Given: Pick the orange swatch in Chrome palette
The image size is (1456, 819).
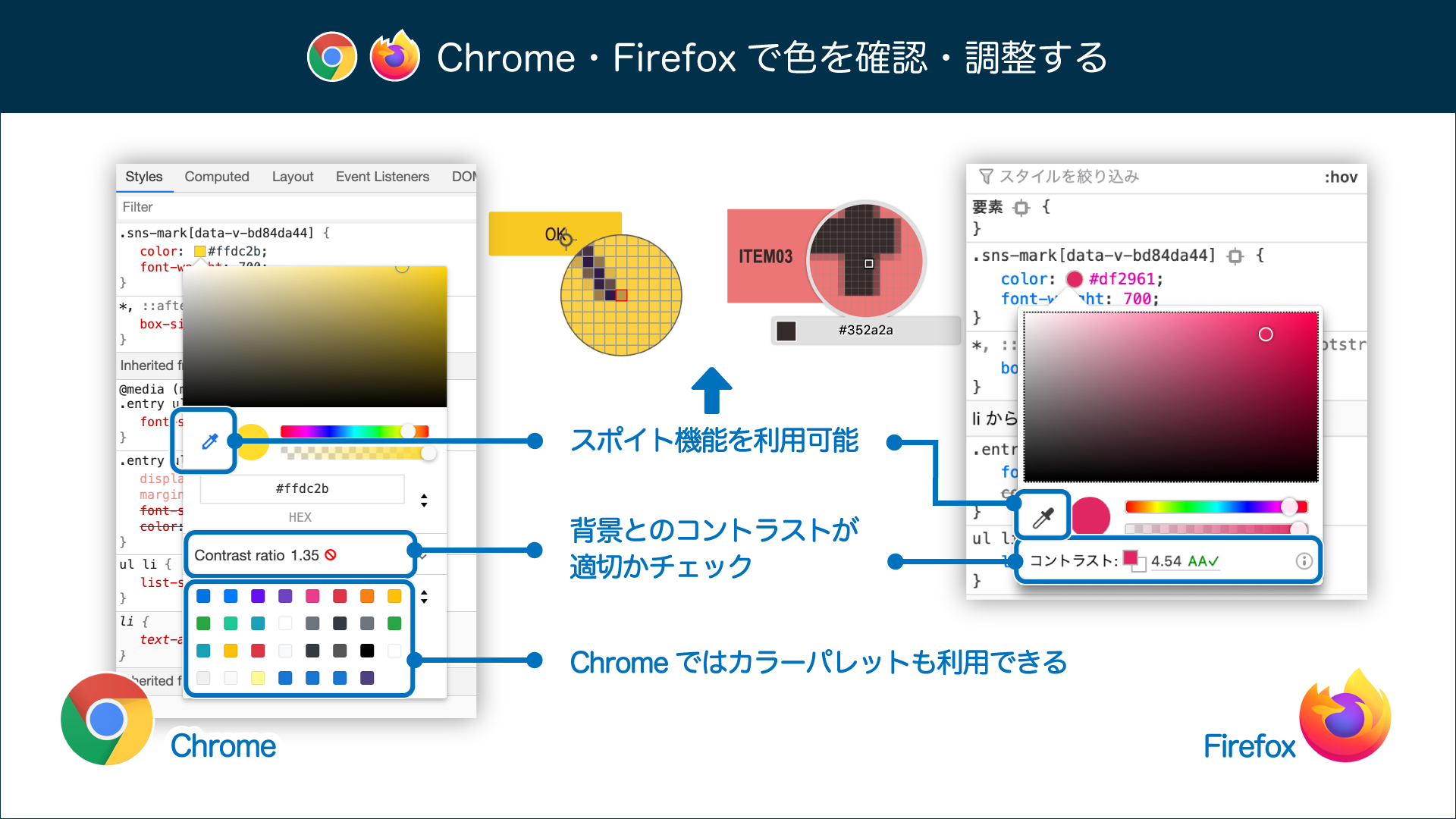Looking at the screenshot, I should coord(367,596).
